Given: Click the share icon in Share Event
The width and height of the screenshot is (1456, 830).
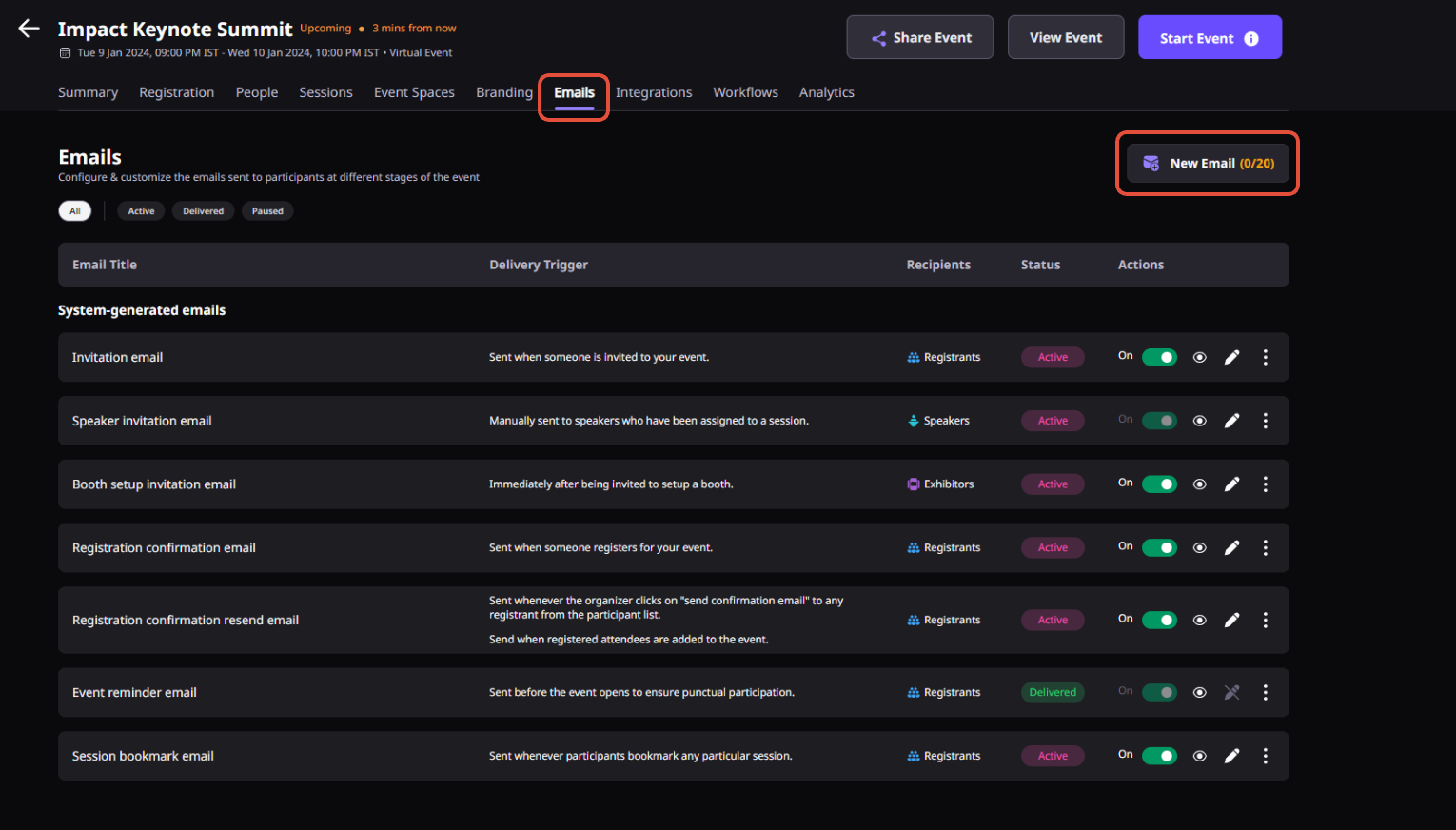Looking at the screenshot, I should (878, 38).
